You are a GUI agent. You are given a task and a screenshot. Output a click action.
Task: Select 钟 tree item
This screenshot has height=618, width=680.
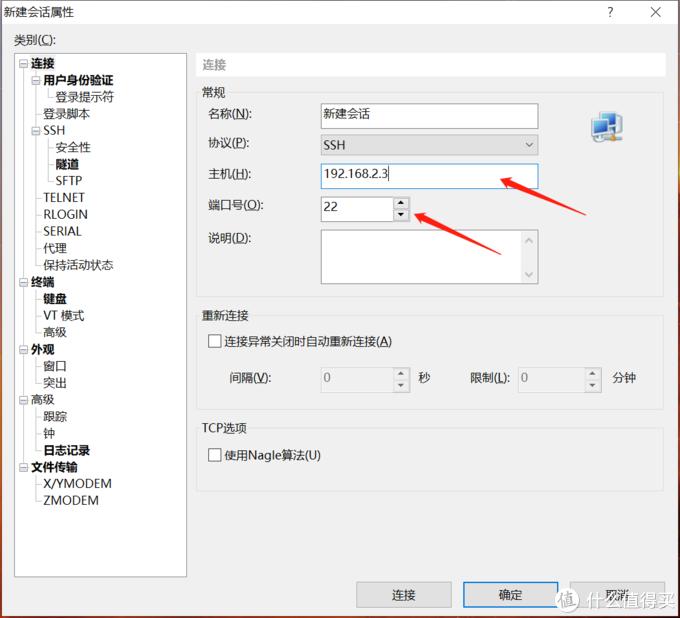pyautogui.click(x=49, y=434)
